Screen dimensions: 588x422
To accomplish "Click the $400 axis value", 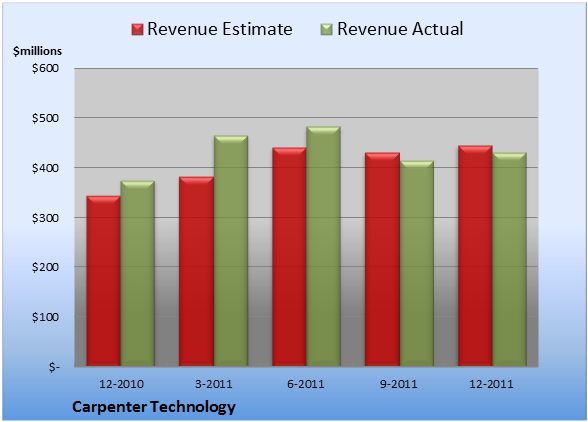I will 45,168.
